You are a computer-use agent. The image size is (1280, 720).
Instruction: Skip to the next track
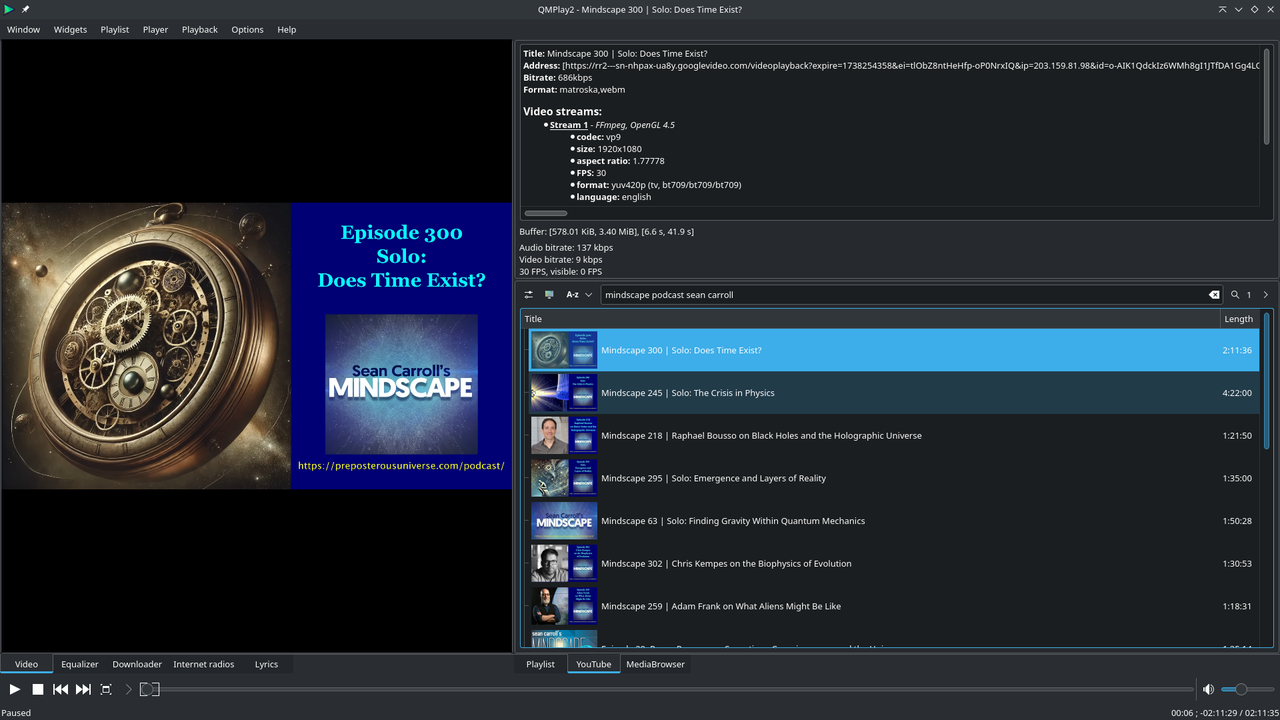83,689
